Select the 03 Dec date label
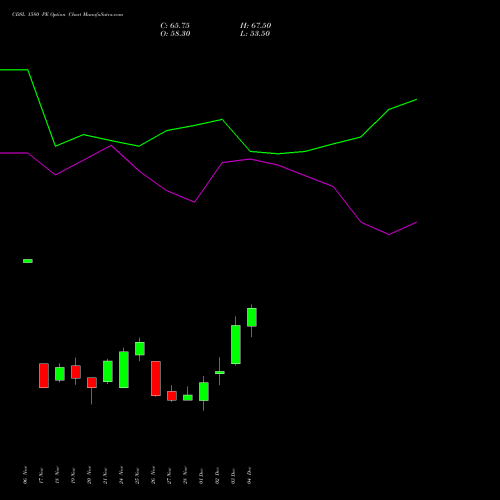Image resolution: width=500 pixels, height=500 pixels. click(x=233, y=475)
